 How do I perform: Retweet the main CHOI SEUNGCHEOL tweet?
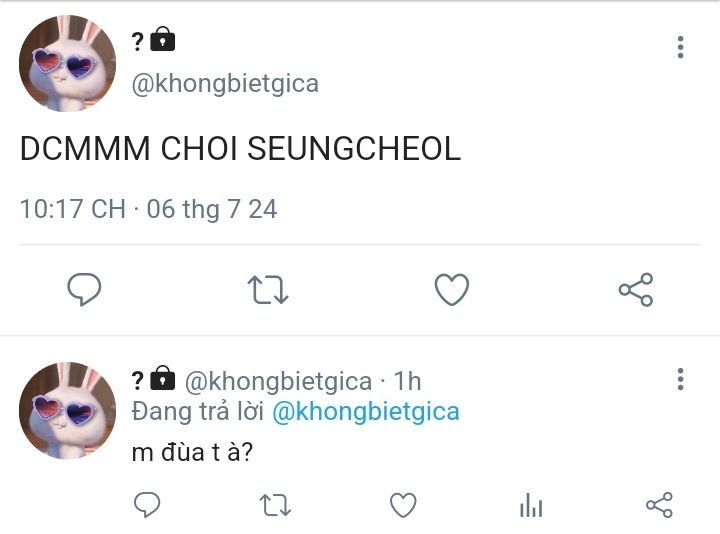coord(268,290)
